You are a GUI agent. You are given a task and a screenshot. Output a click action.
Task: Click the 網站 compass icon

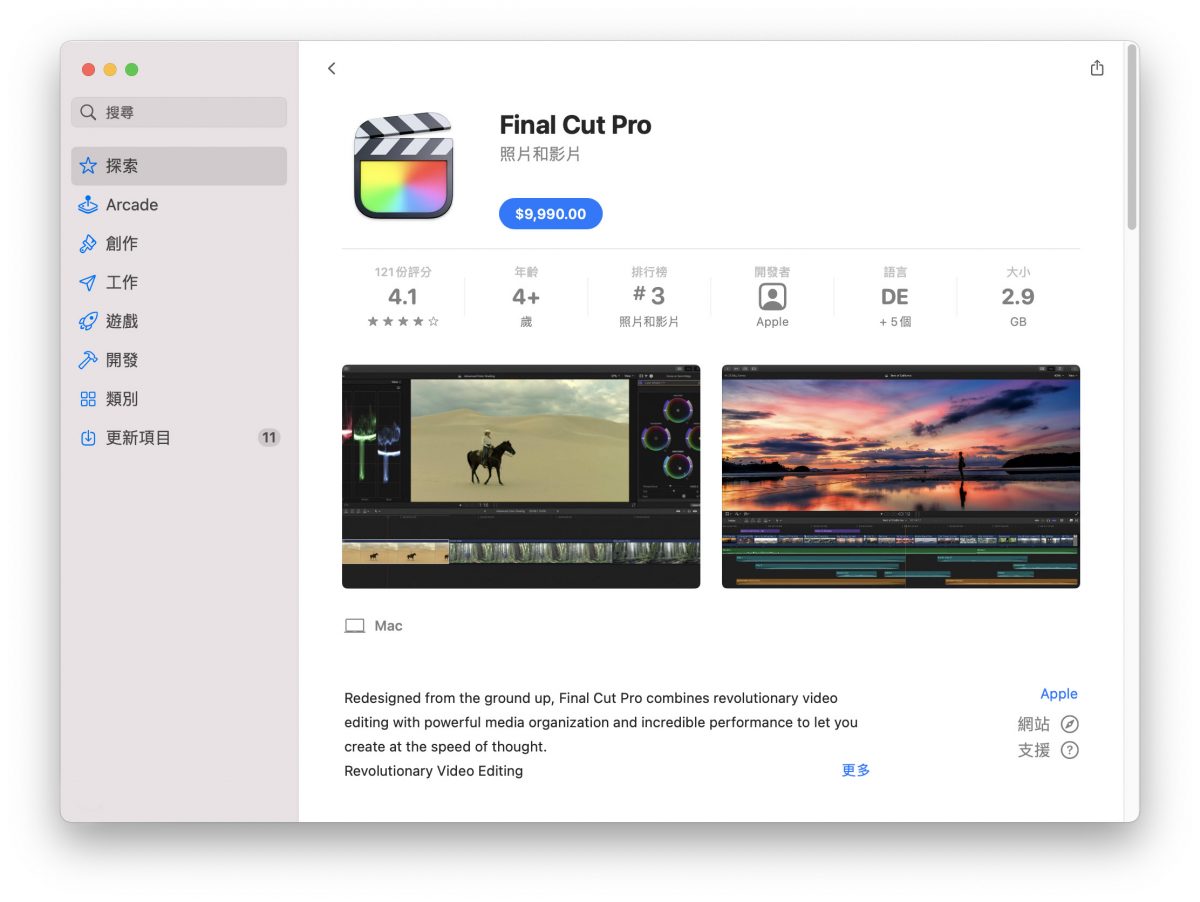[1070, 724]
